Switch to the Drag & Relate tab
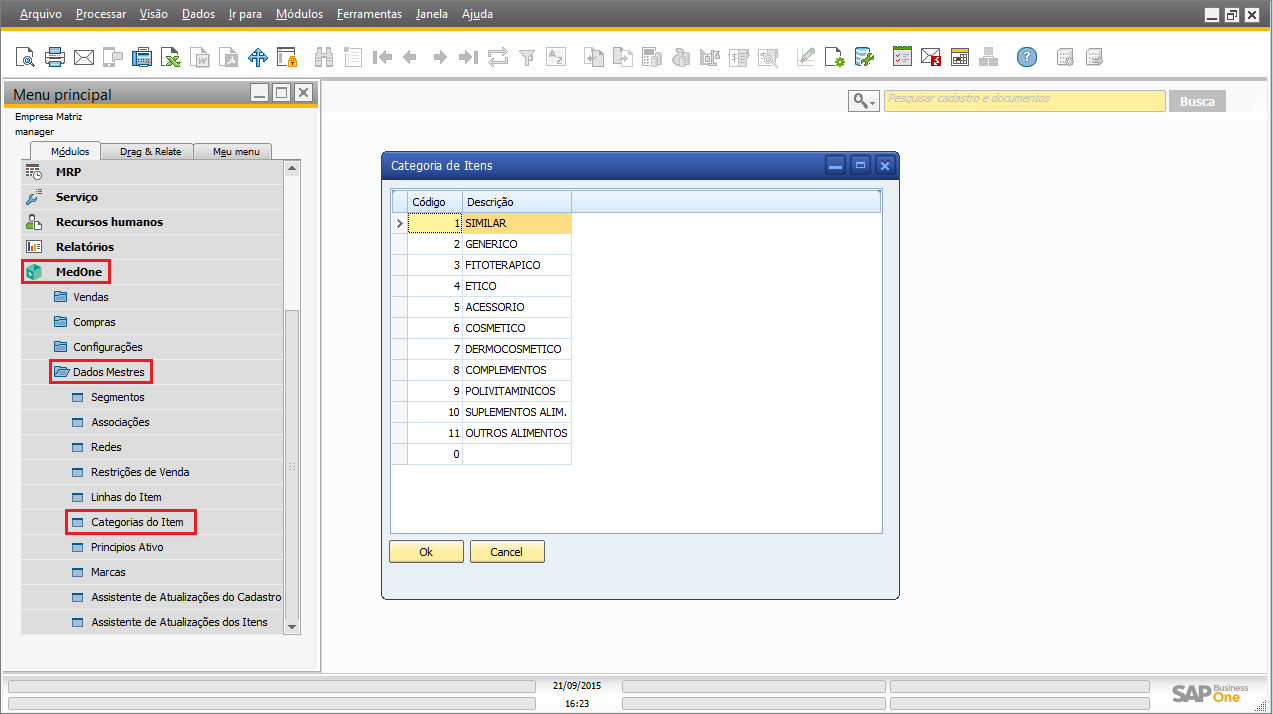The height and width of the screenshot is (714, 1273). pyautogui.click(x=150, y=151)
